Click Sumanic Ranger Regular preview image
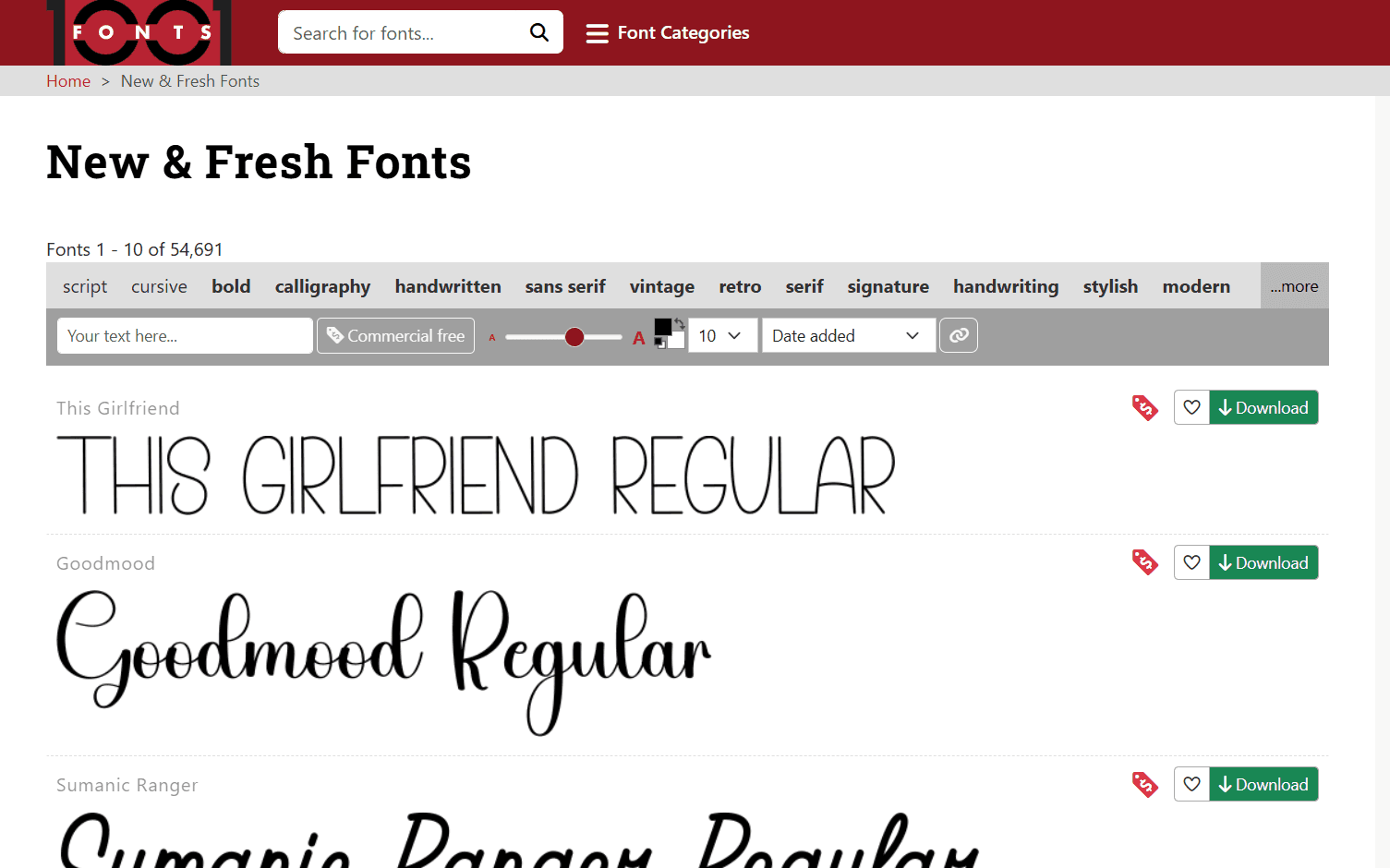 519,839
